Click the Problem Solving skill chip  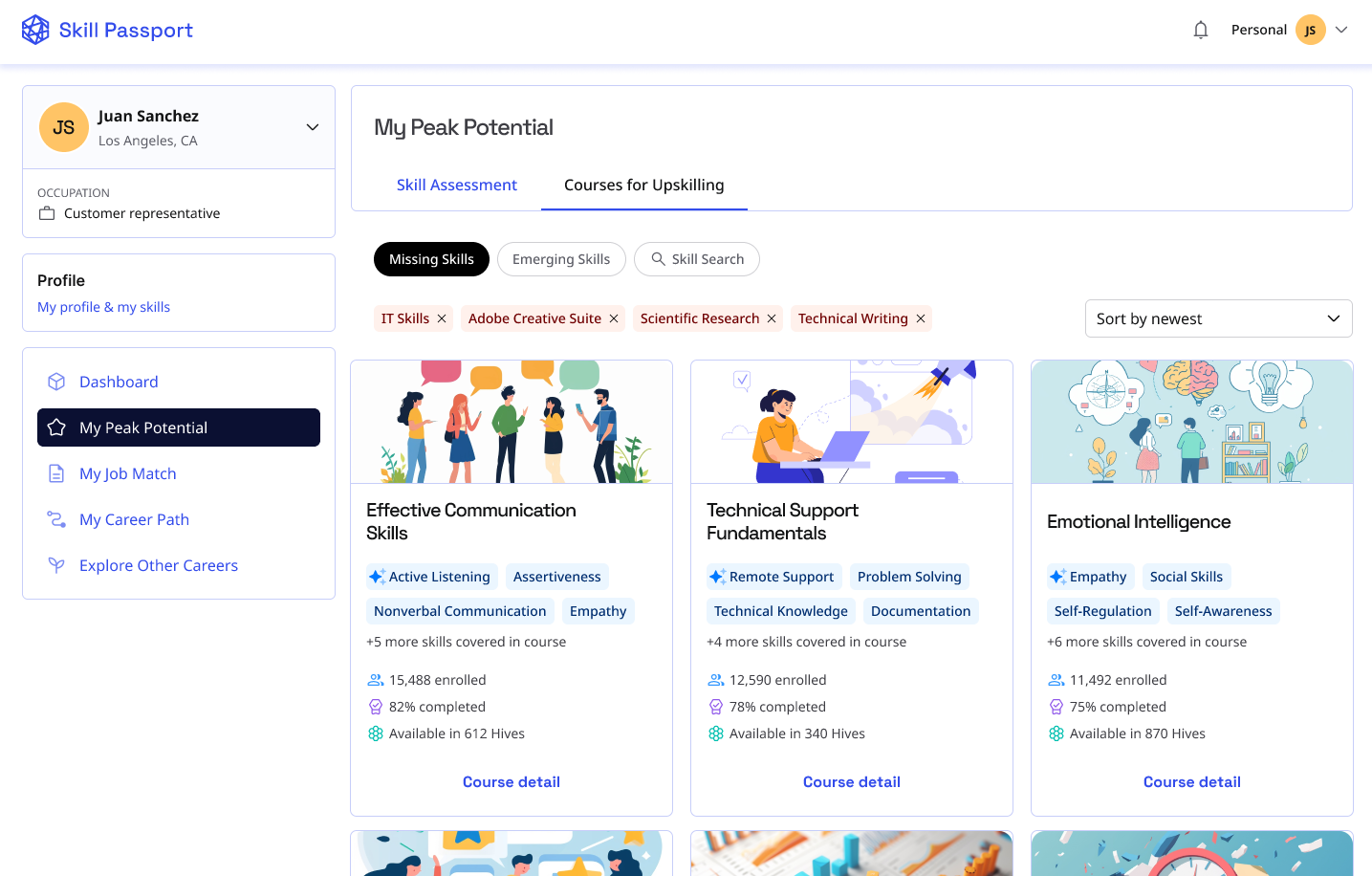click(909, 577)
